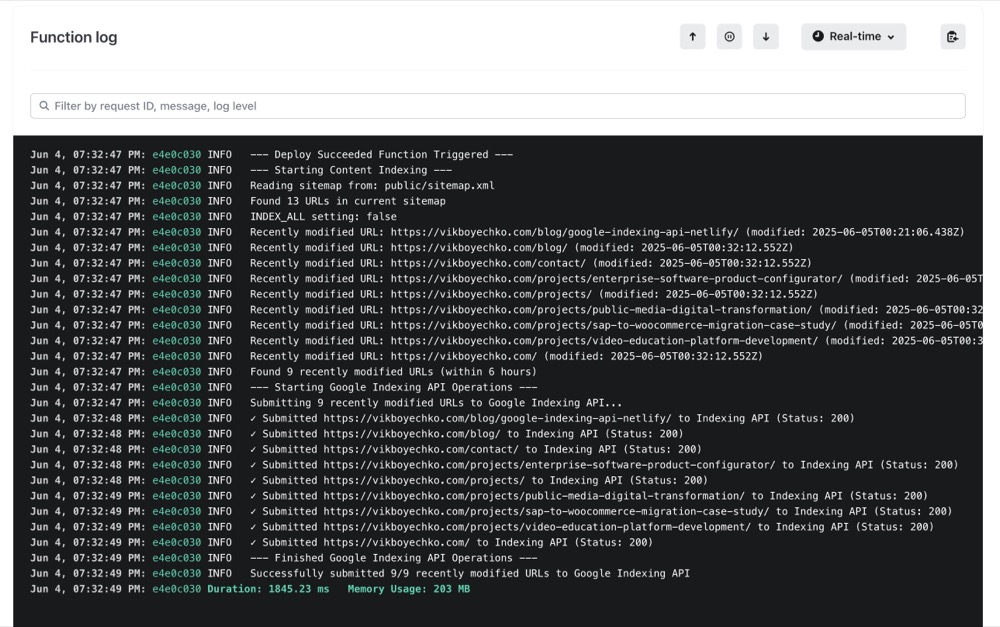This screenshot has width=1000, height=627.
Task: Select Submitted video-education-platform-development line
Action: pyautogui.click(x=482, y=527)
